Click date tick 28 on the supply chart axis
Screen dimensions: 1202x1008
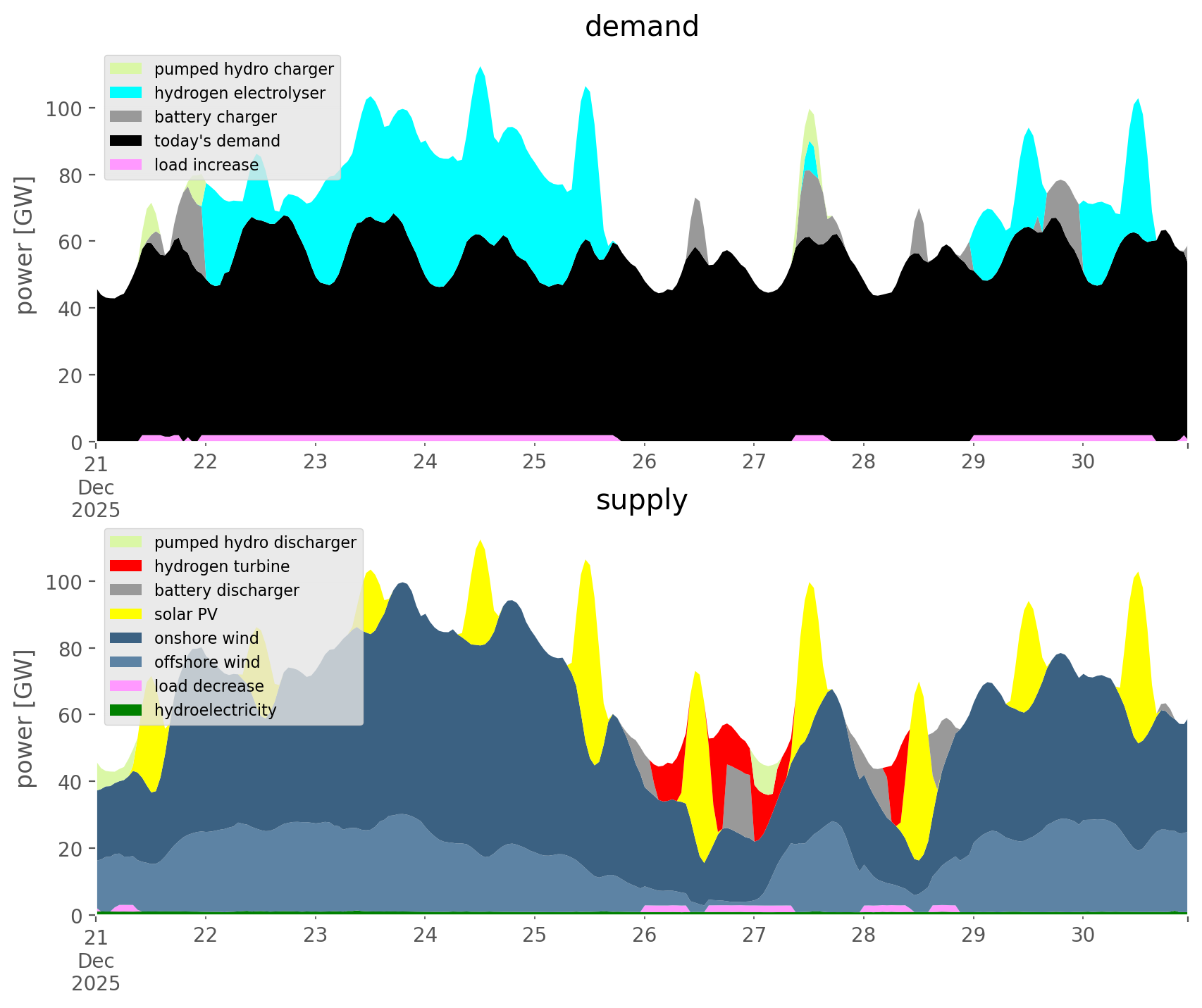click(x=863, y=935)
